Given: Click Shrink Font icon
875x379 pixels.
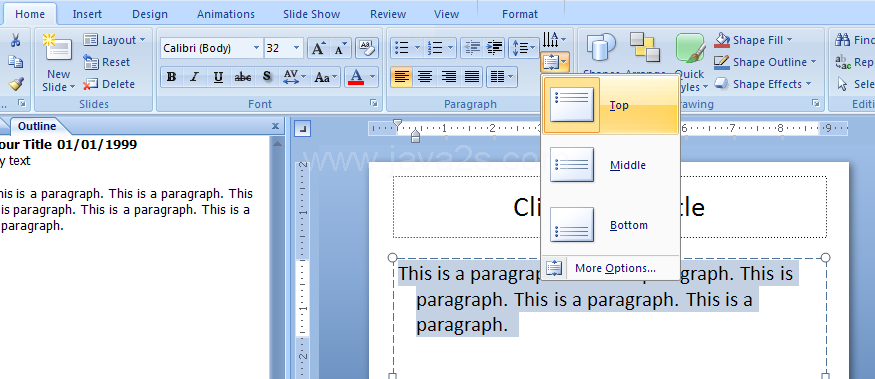Looking at the screenshot, I should tap(340, 48).
